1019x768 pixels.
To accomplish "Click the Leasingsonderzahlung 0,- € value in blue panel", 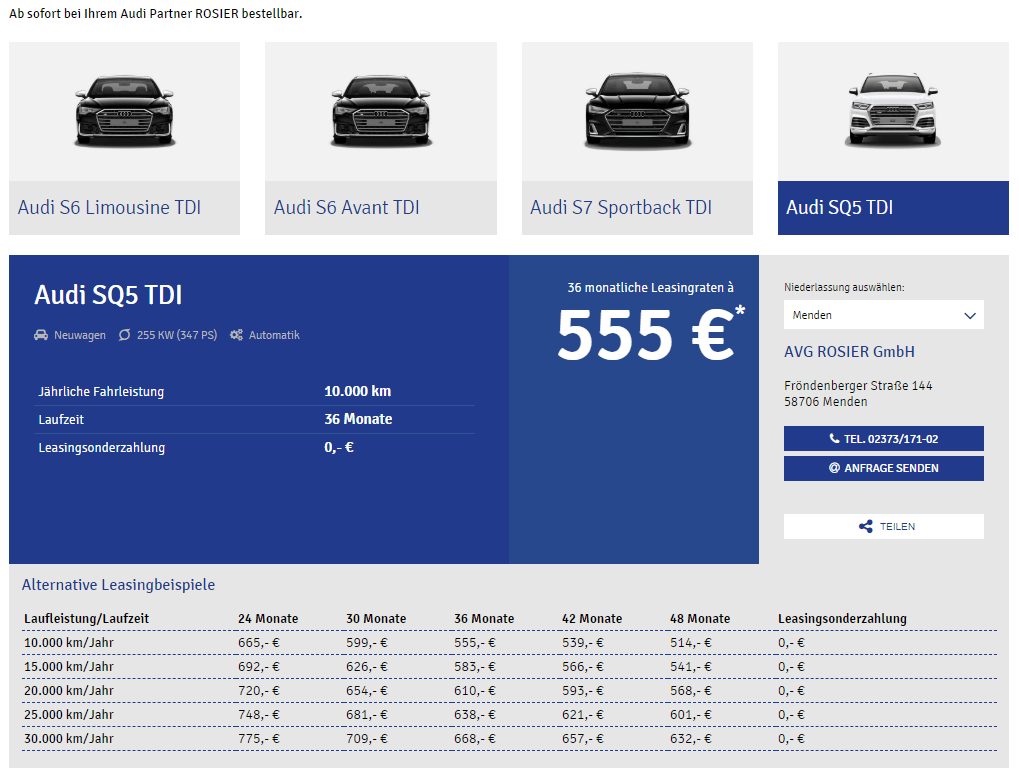I will click(339, 447).
